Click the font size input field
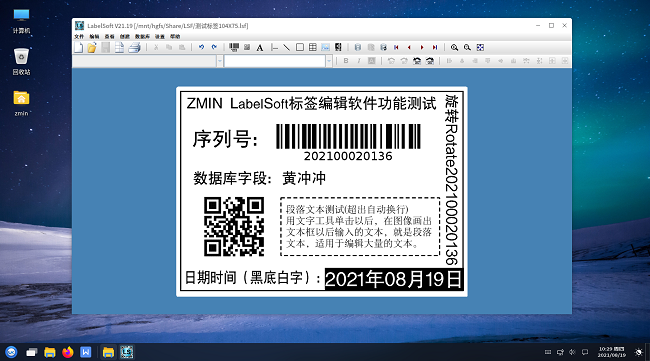This screenshot has width=650, height=361. pos(275,61)
